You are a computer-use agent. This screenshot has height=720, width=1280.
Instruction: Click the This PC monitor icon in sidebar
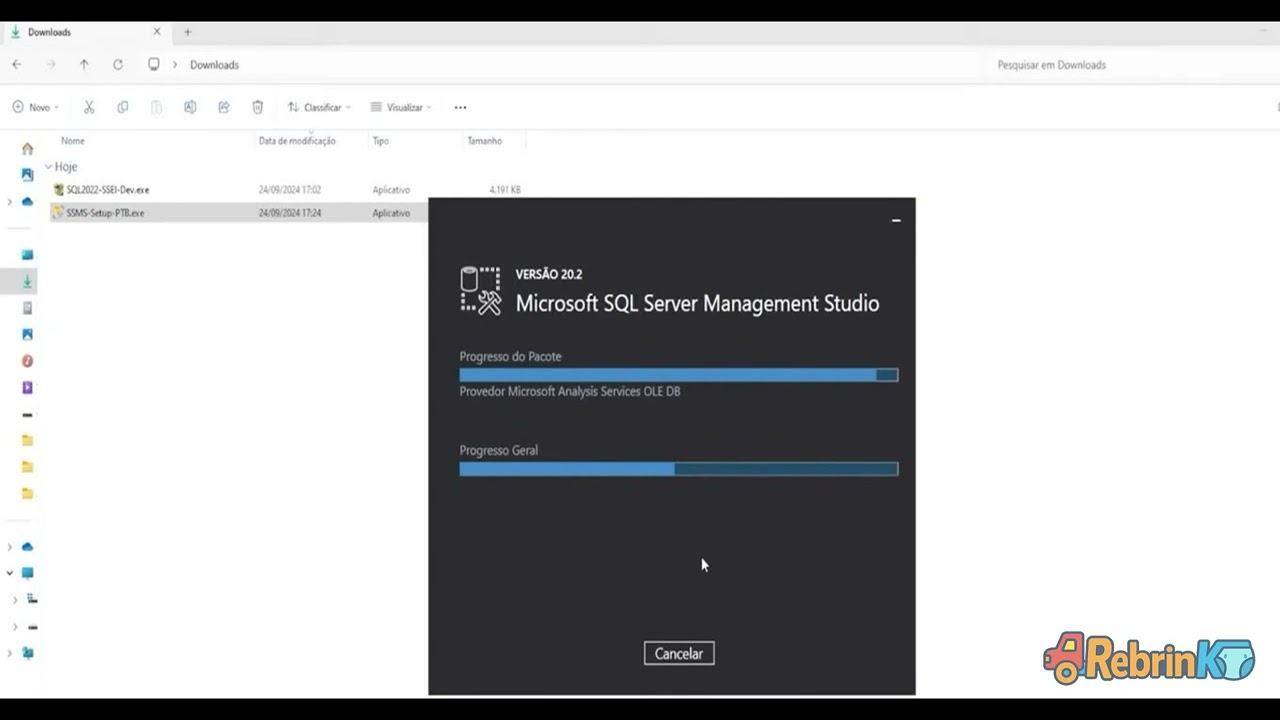click(x=27, y=573)
